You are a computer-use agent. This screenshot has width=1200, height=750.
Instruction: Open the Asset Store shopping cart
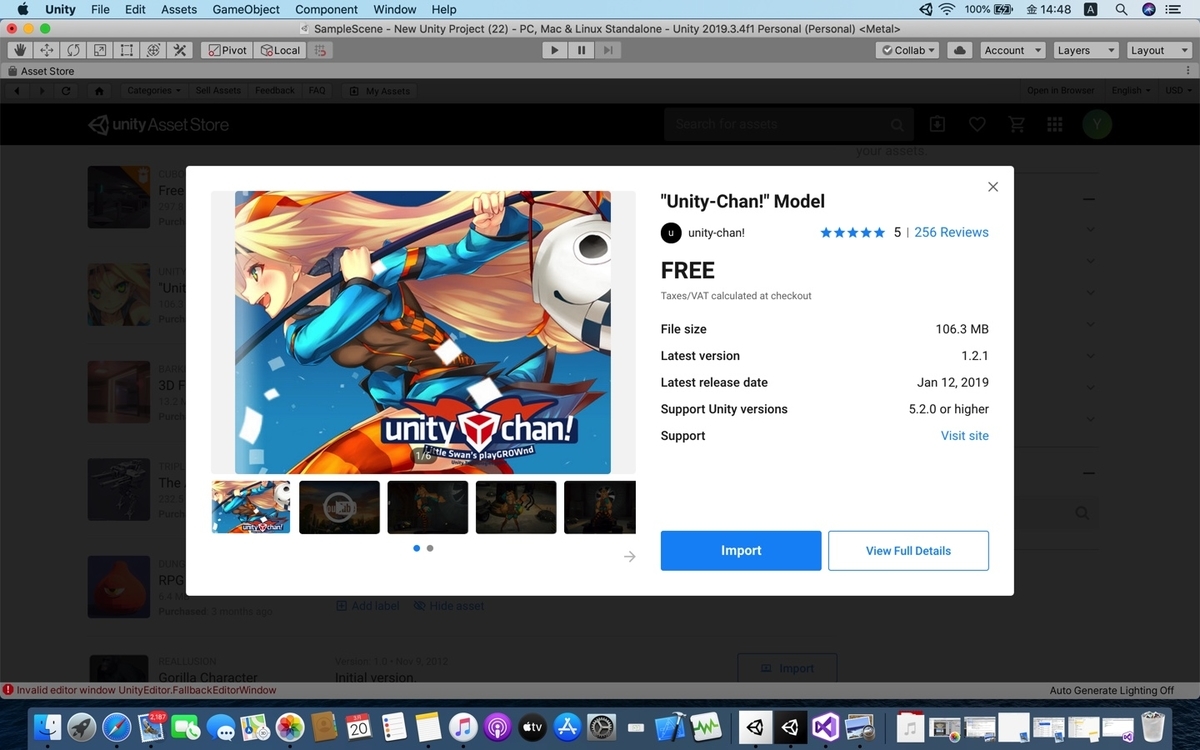pos(1017,124)
